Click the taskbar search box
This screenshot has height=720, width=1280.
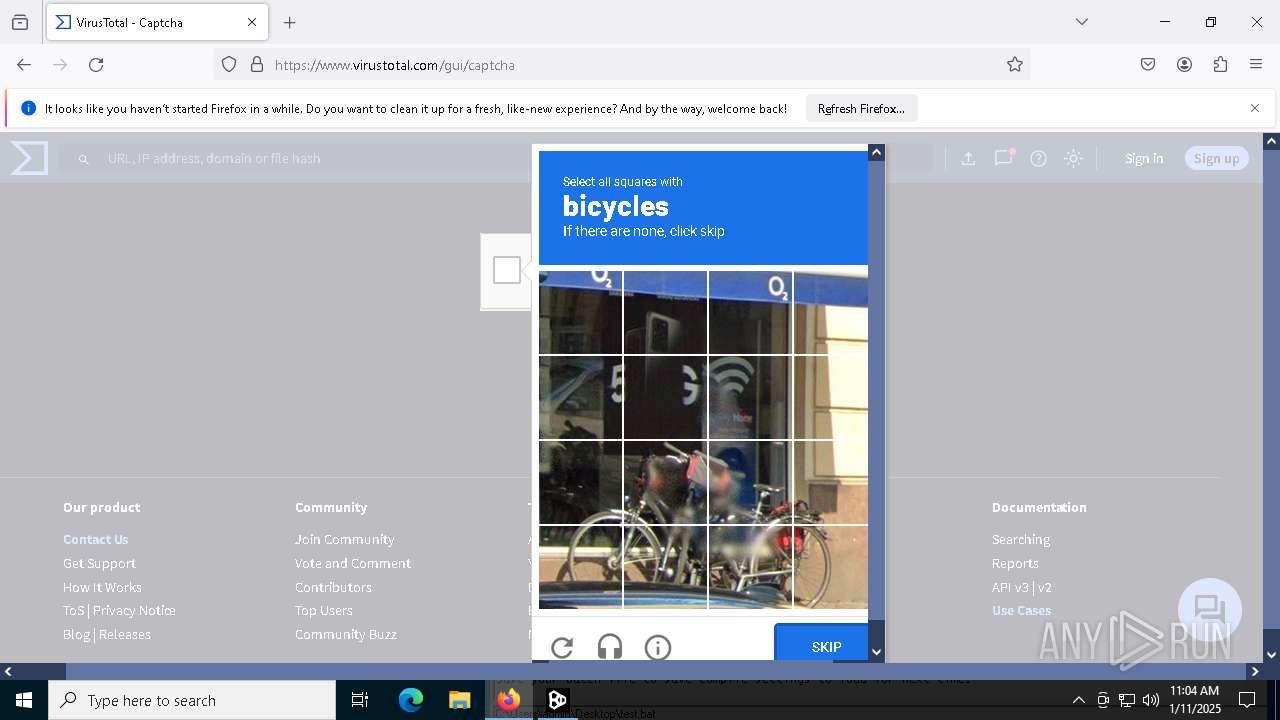tap(192, 700)
